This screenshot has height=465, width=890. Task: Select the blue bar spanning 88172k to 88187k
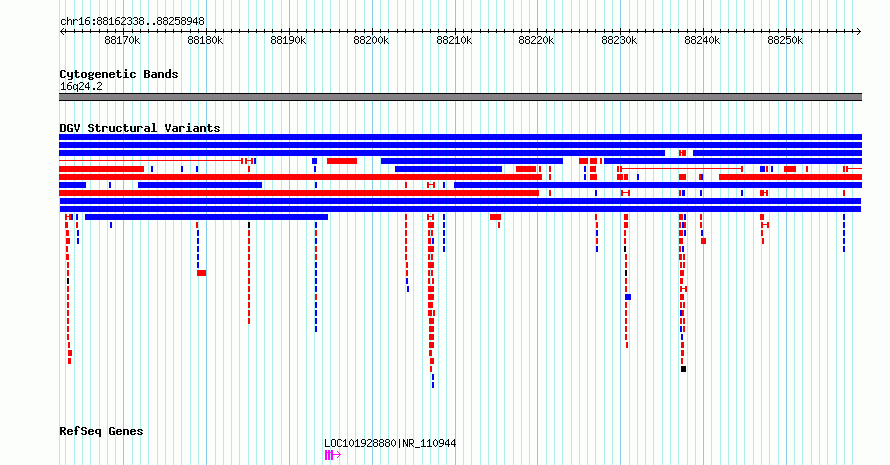200,185
